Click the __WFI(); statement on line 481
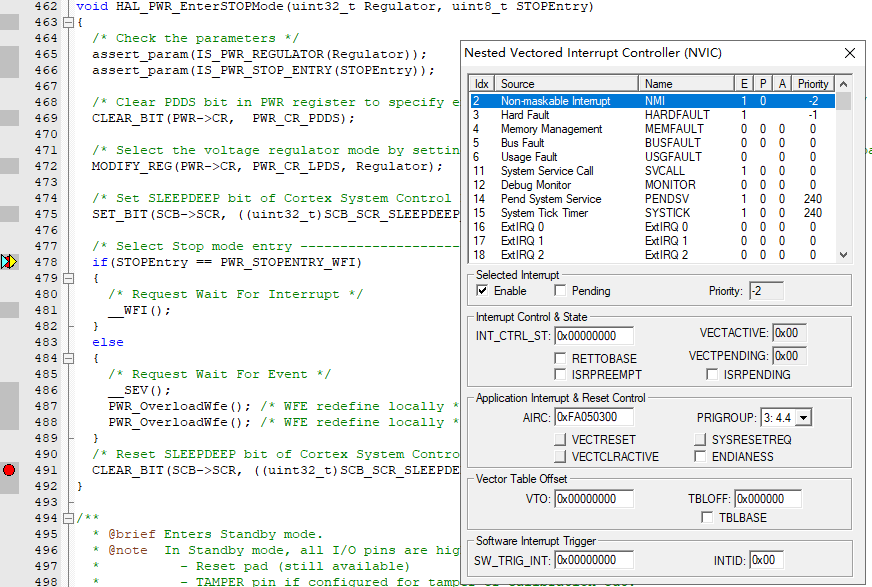 pyautogui.click(x=140, y=310)
